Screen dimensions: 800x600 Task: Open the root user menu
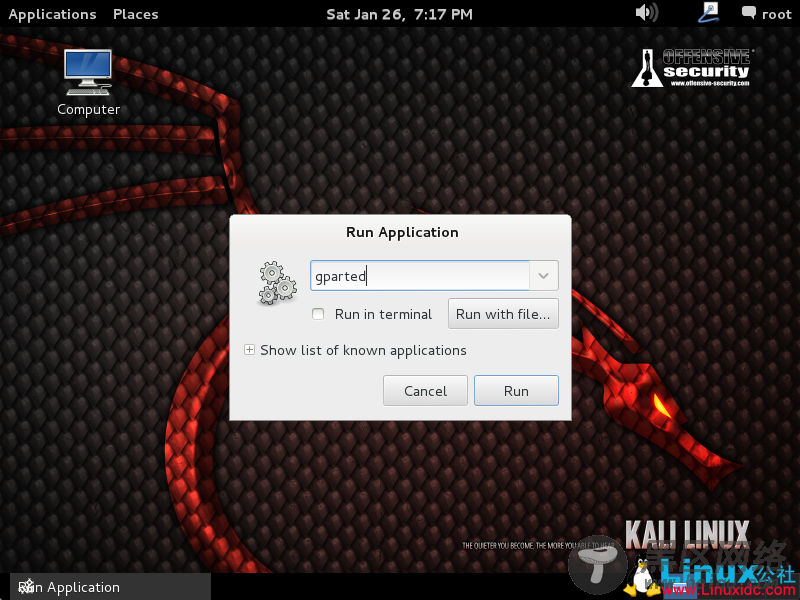click(777, 14)
